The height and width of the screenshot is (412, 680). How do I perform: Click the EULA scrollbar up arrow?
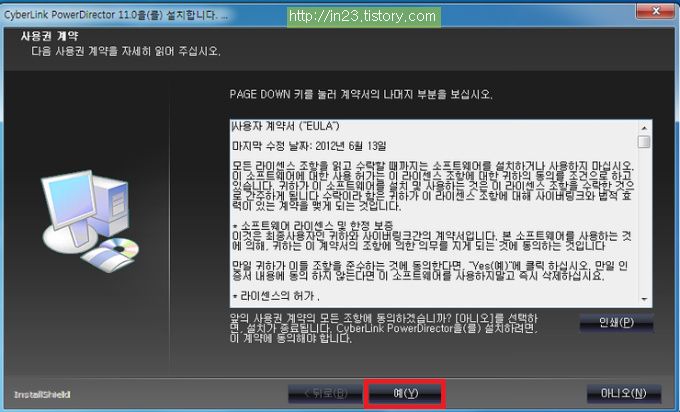tap(644, 128)
